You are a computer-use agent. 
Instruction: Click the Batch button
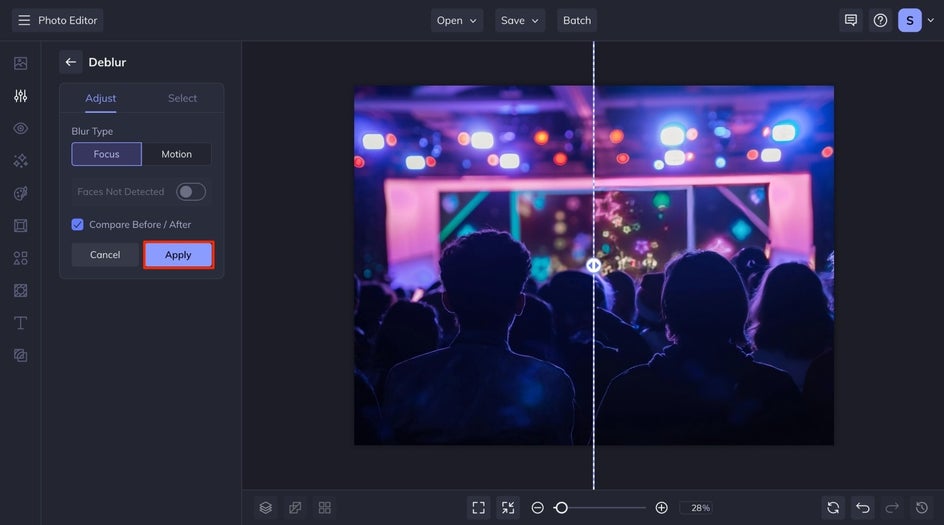[x=577, y=20]
